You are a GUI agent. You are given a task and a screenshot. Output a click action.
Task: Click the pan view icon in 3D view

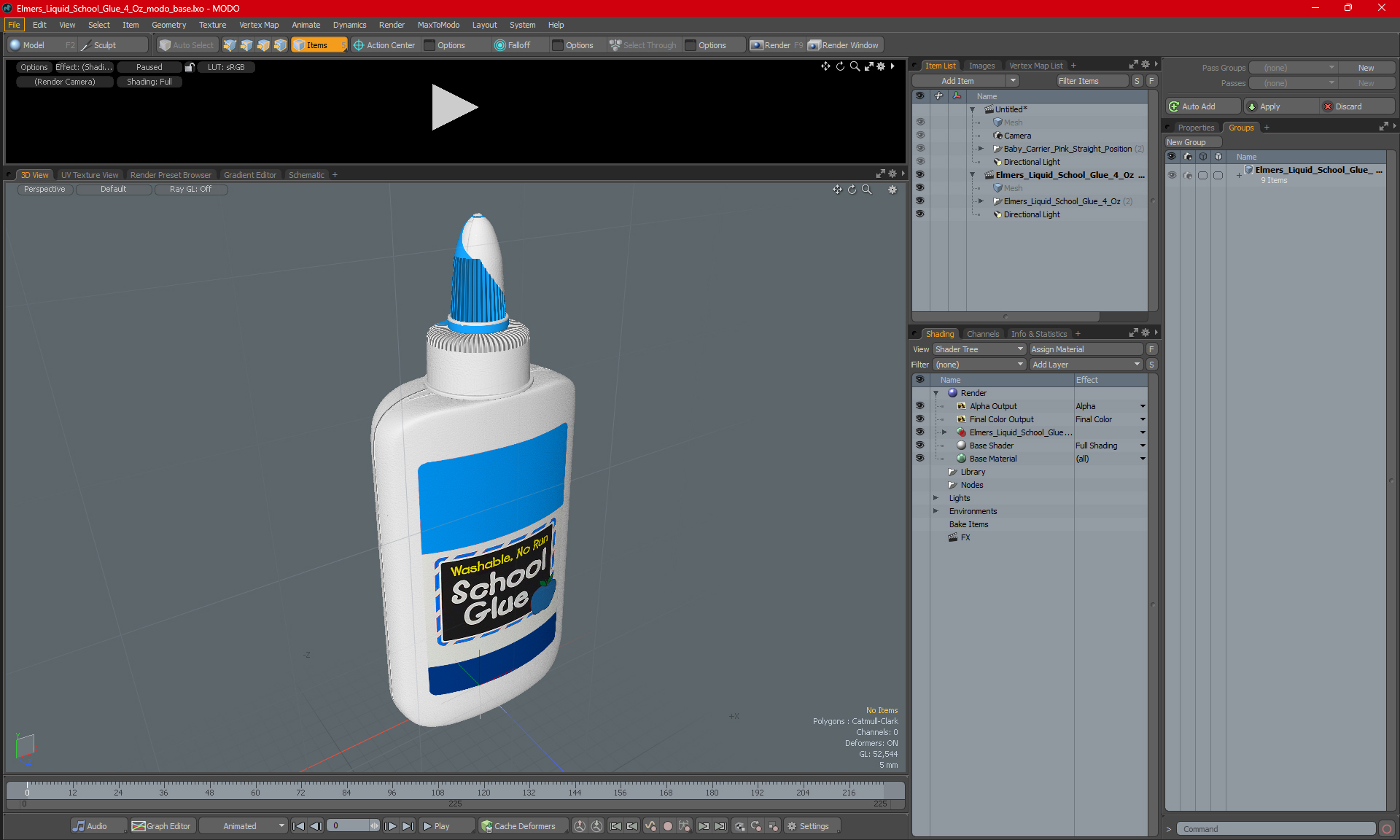837,190
